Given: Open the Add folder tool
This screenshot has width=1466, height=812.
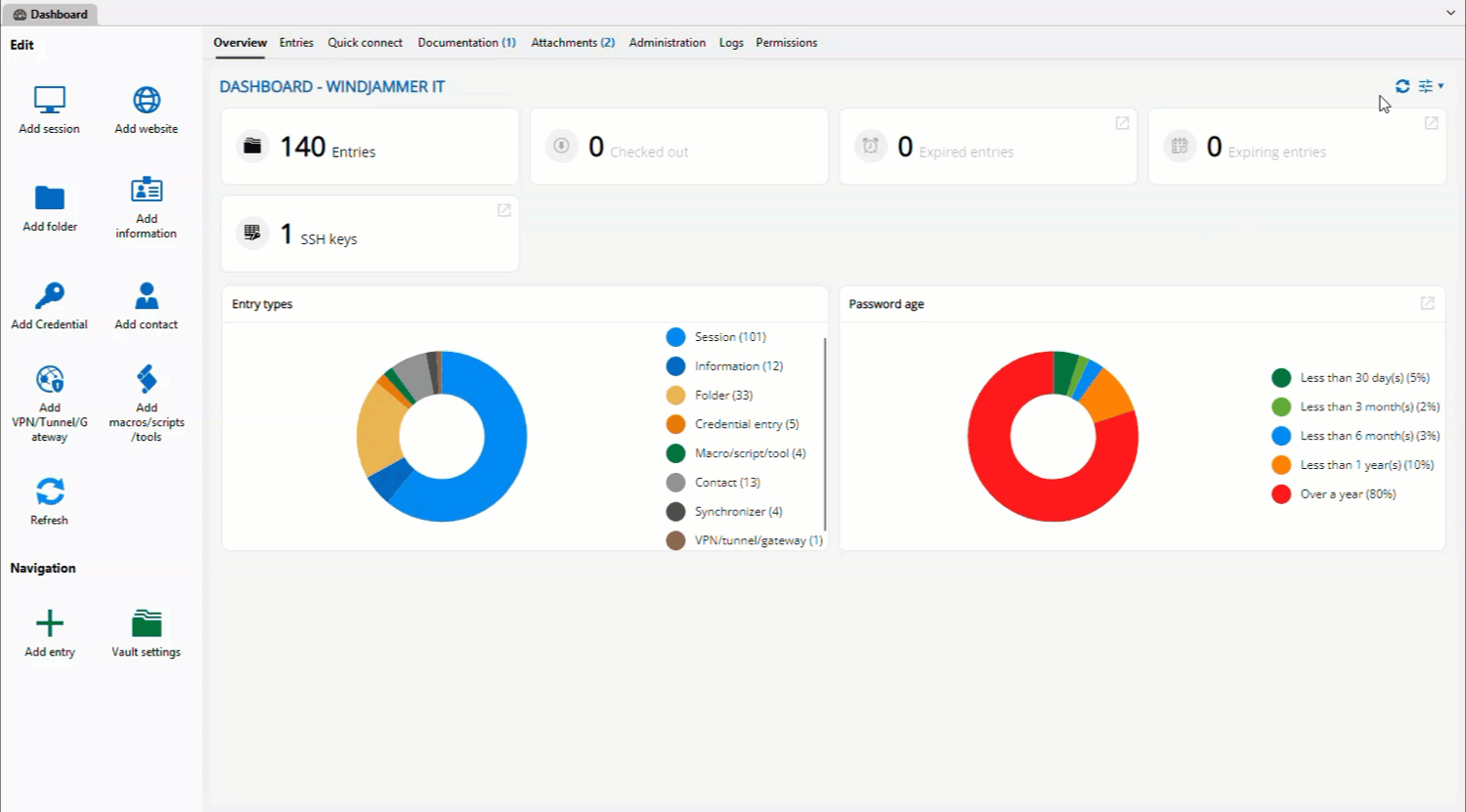Looking at the screenshot, I should click(49, 195).
